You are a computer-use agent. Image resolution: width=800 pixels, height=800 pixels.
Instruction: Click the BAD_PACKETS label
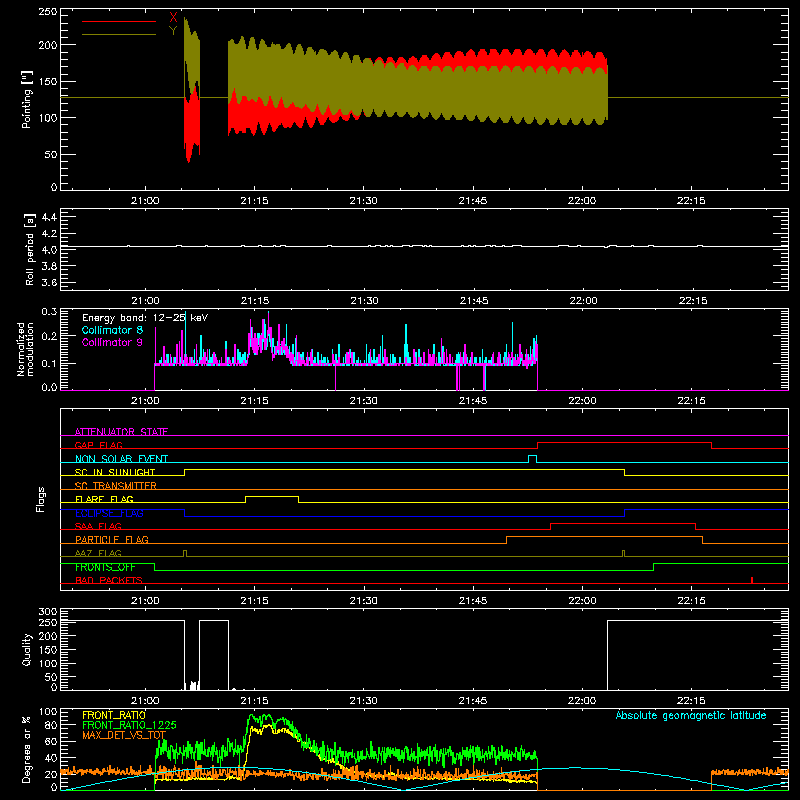(x=109, y=580)
